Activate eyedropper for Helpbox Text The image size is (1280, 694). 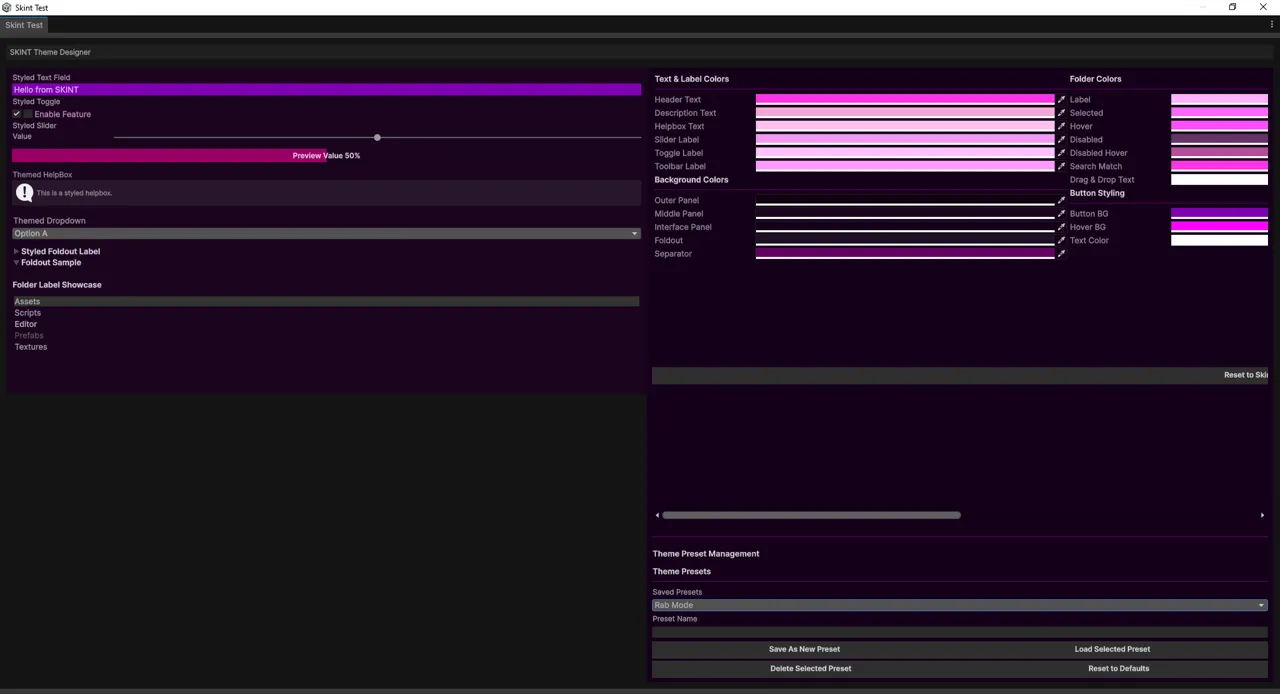tap(1061, 127)
